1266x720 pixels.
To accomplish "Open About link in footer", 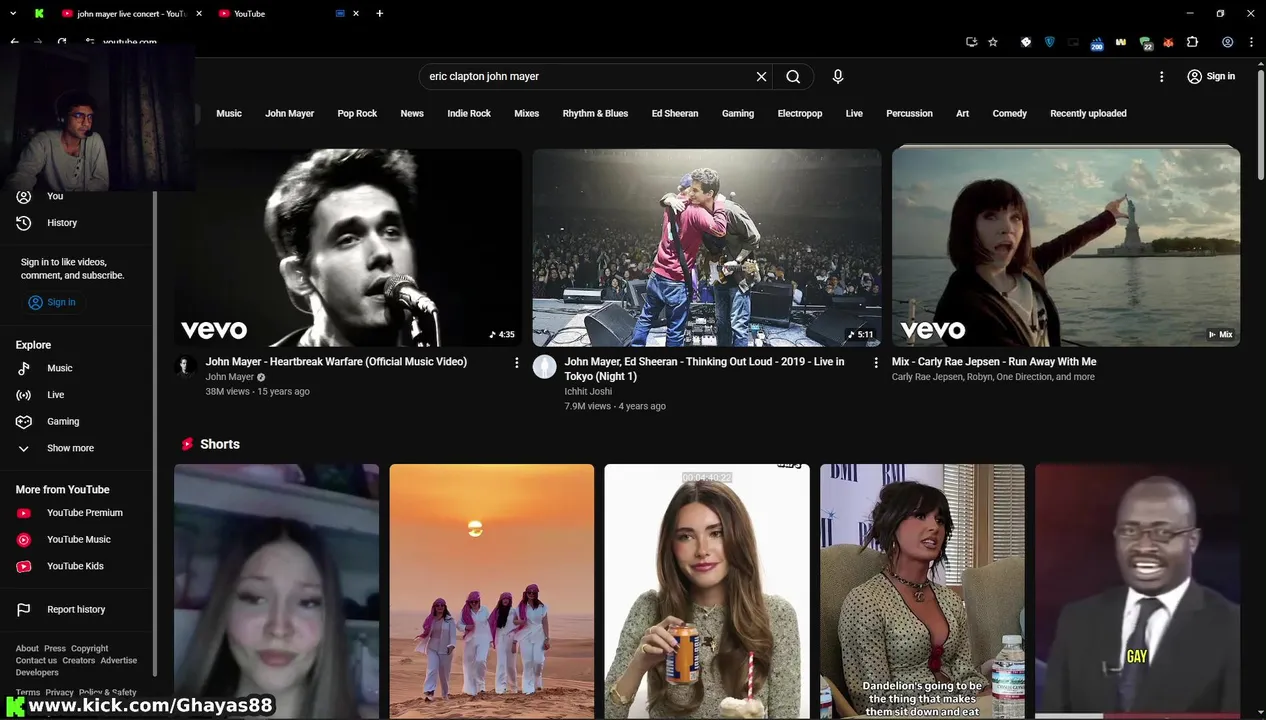I will coord(27,649).
